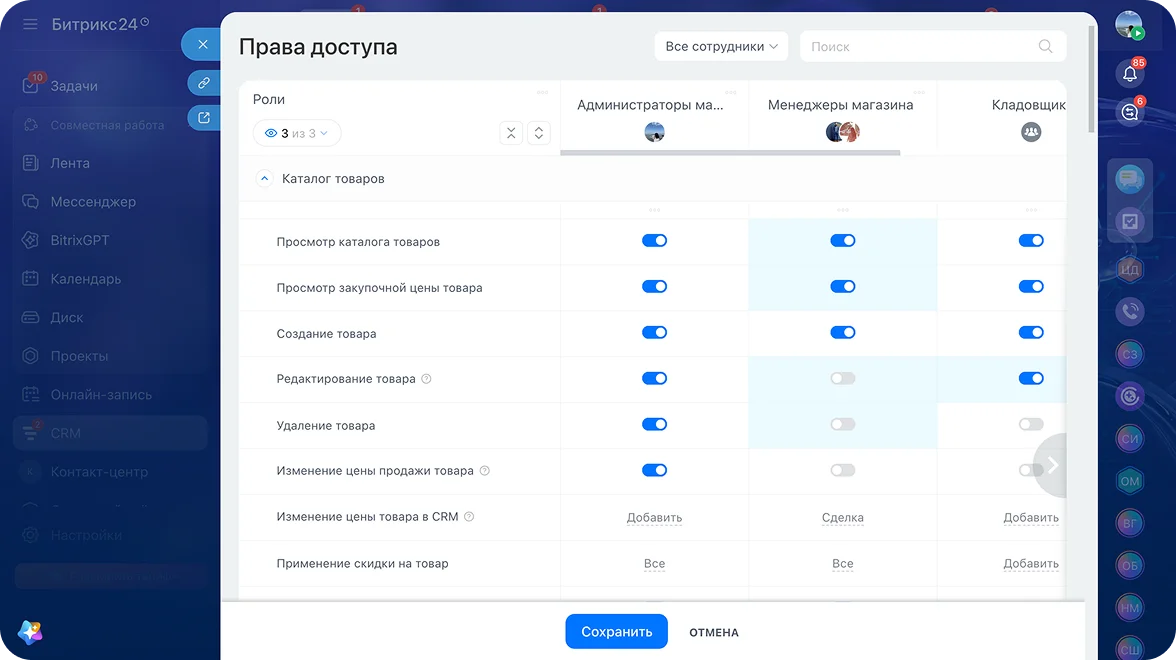Click Добавить for Администраторы CRM price change

[x=654, y=518]
